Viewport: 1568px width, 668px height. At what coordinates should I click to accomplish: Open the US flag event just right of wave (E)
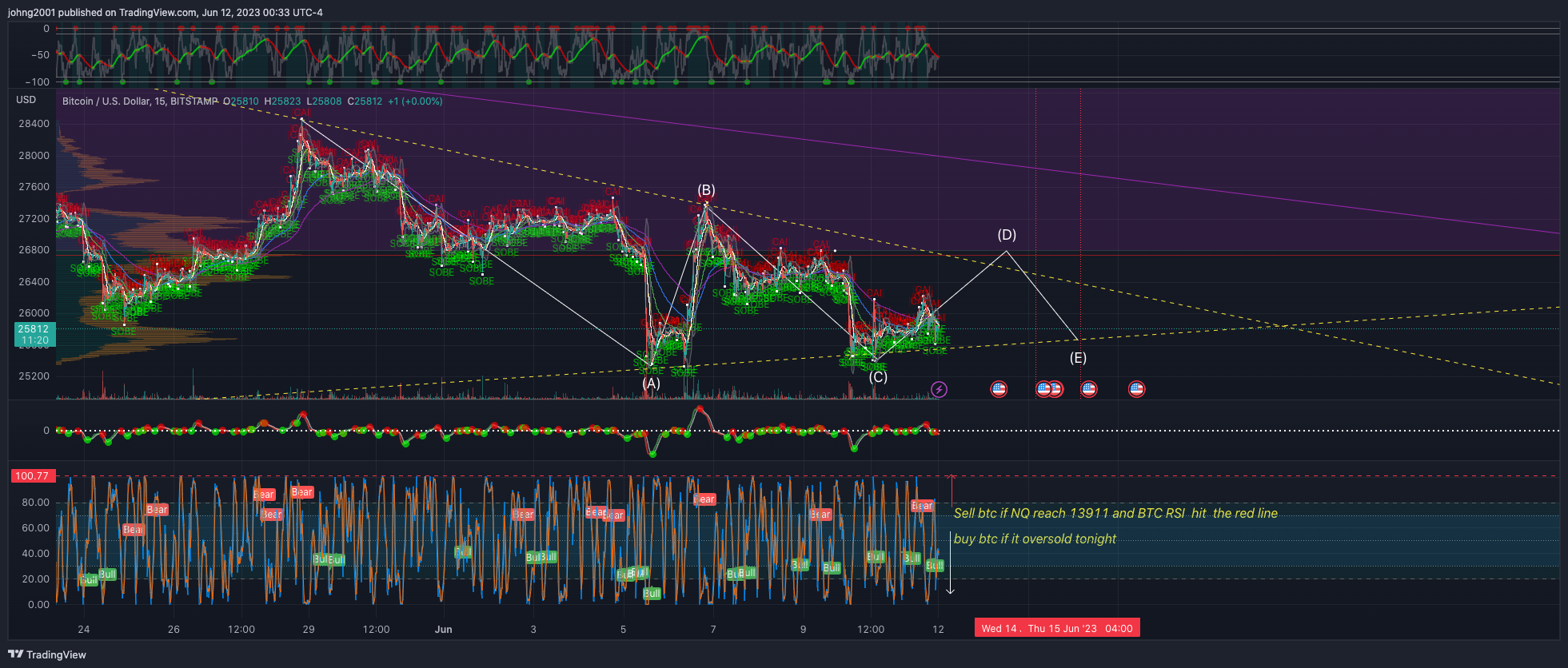coord(1088,389)
